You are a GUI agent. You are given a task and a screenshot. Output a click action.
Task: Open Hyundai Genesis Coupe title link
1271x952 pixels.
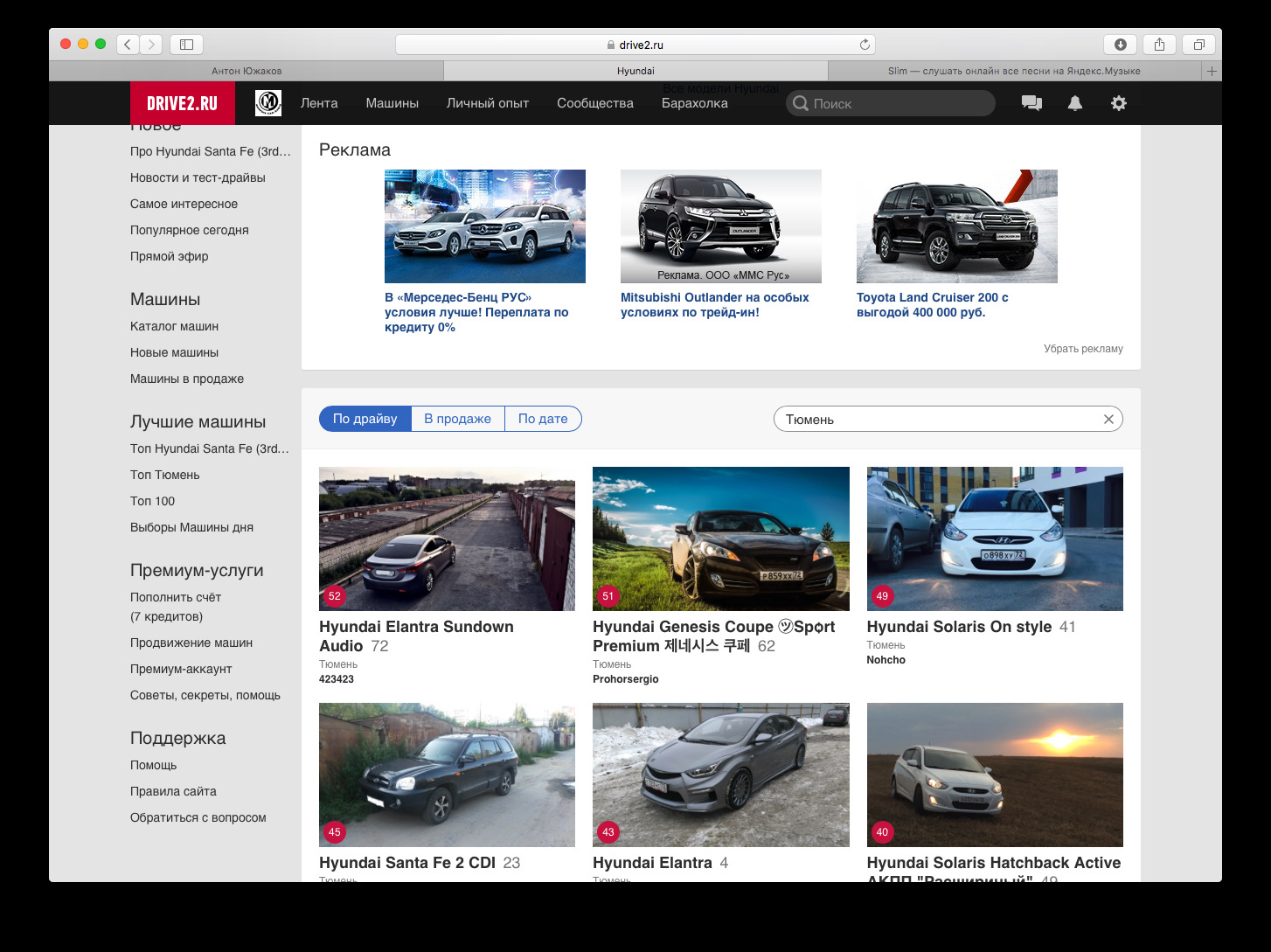click(713, 636)
